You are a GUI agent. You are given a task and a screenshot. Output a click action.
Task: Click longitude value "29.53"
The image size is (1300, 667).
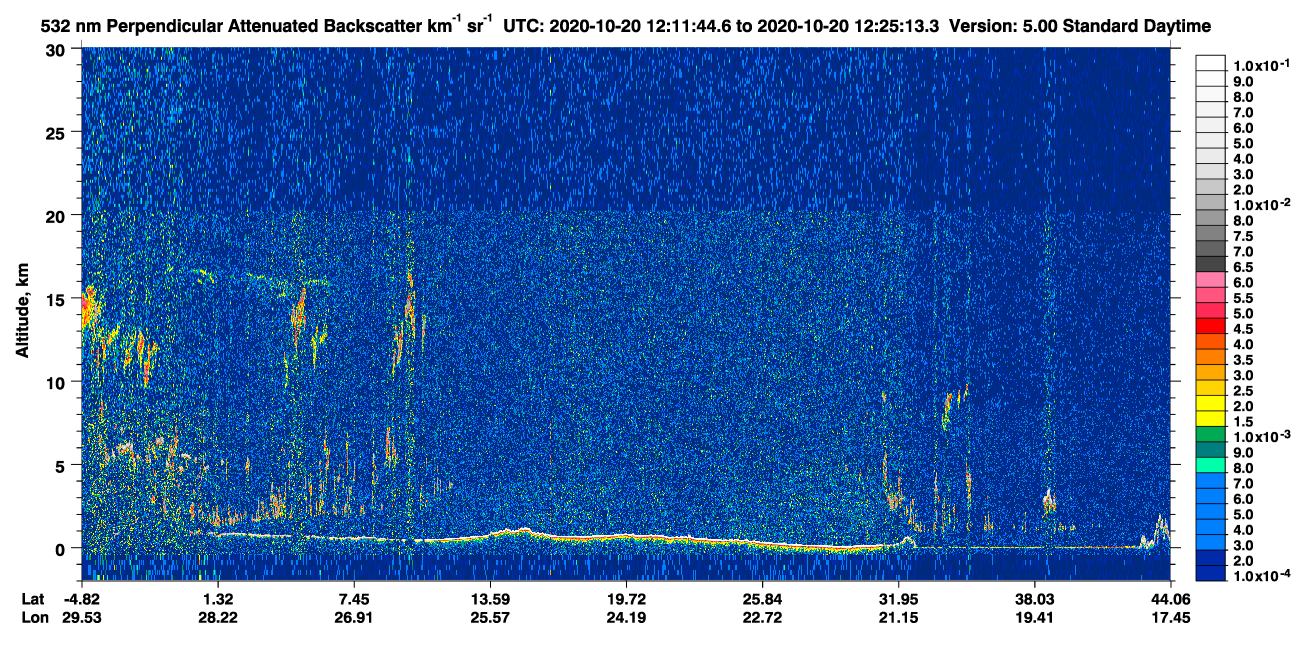tap(82, 618)
